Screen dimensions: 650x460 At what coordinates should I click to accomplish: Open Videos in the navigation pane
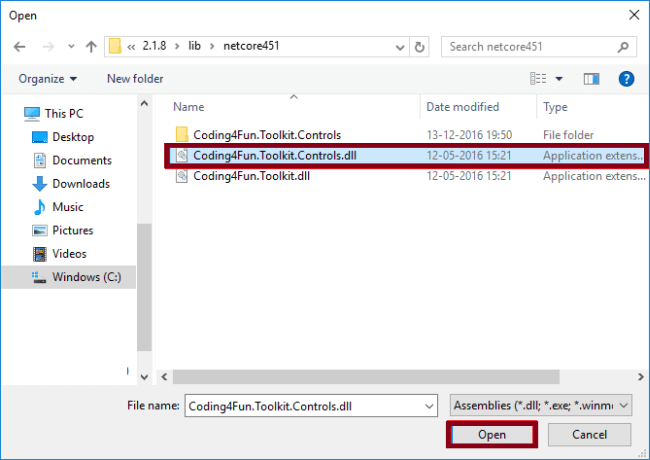[x=69, y=254]
